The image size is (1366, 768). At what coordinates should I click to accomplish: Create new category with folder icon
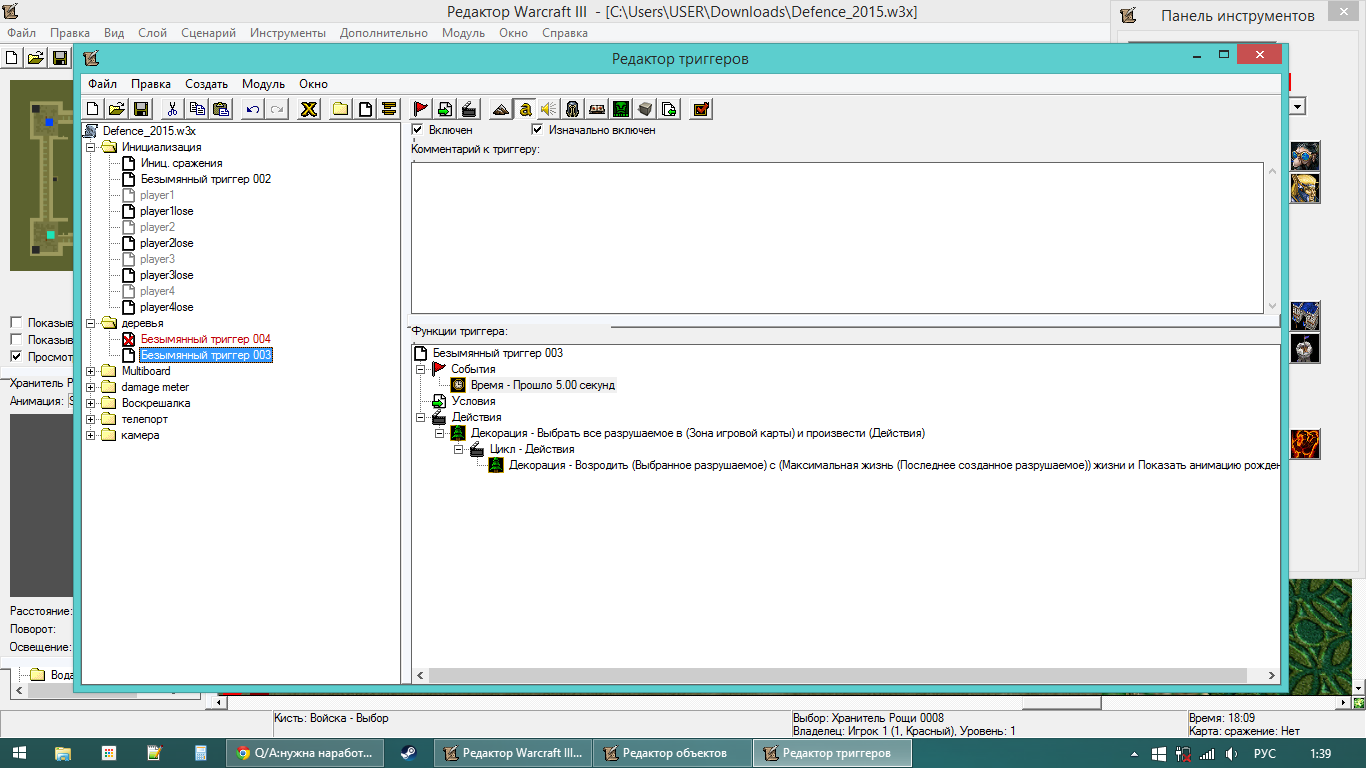pyautogui.click(x=341, y=109)
